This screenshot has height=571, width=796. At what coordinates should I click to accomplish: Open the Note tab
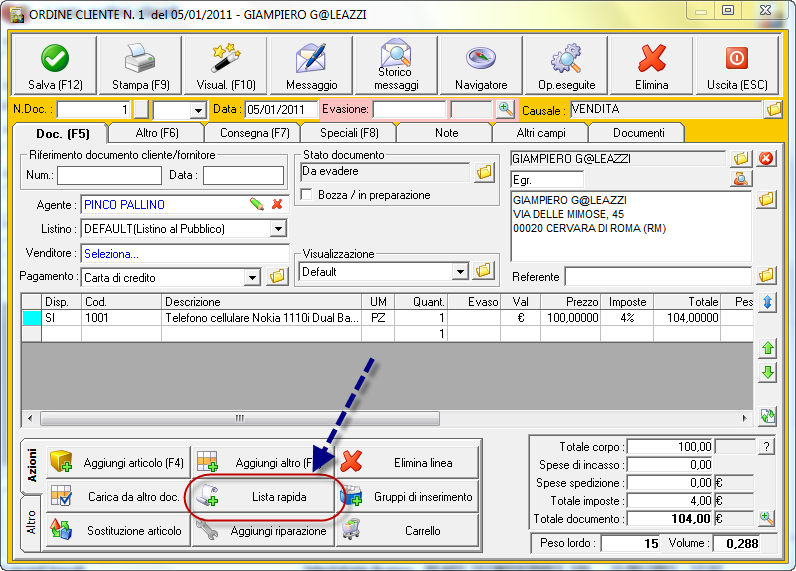[x=446, y=133]
